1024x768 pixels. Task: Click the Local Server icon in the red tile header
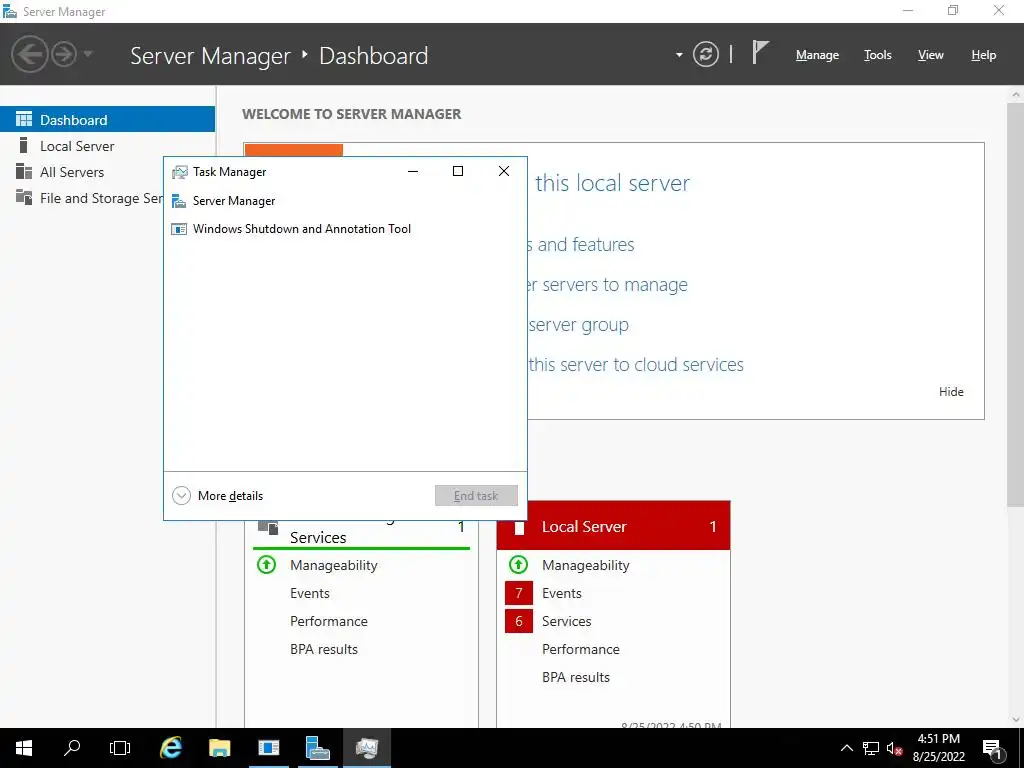click(x=519, y=527)
